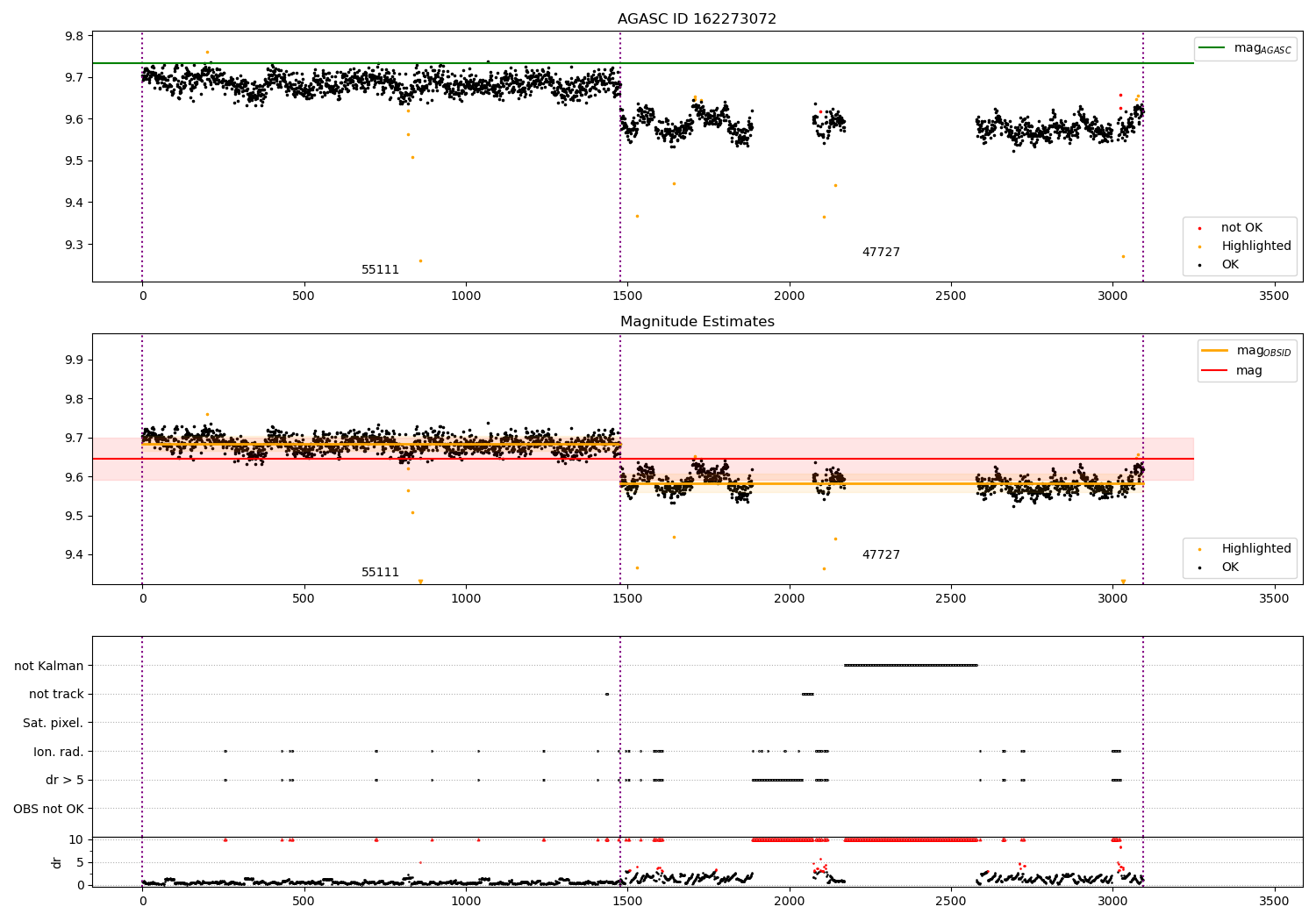The height and width of the screenshot is (921, 1316).
Task: Click observation label 47727 in the middle plot
Action: click(881, 555)
